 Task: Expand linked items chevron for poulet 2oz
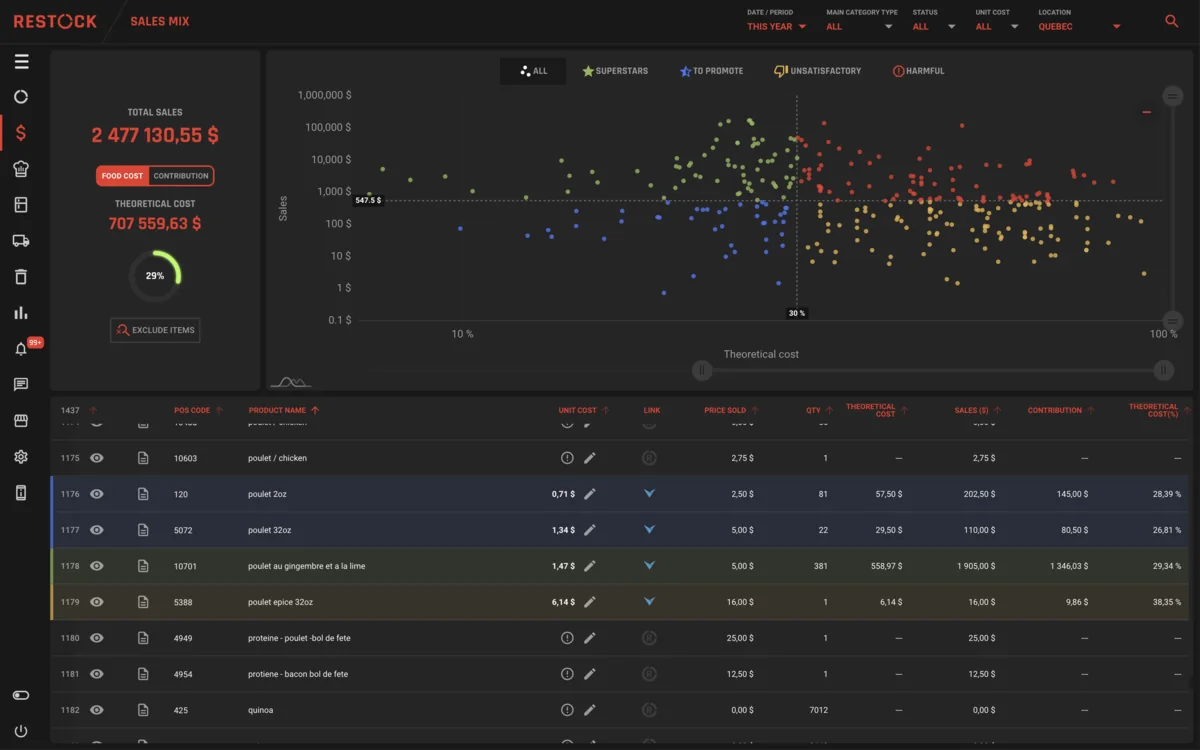pos(649,494)
